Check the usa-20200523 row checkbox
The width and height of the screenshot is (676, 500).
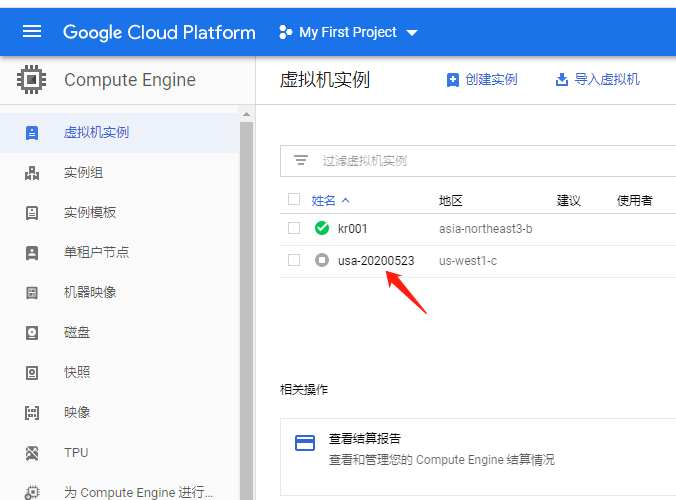pyautogui.click(x=294, y=260)
